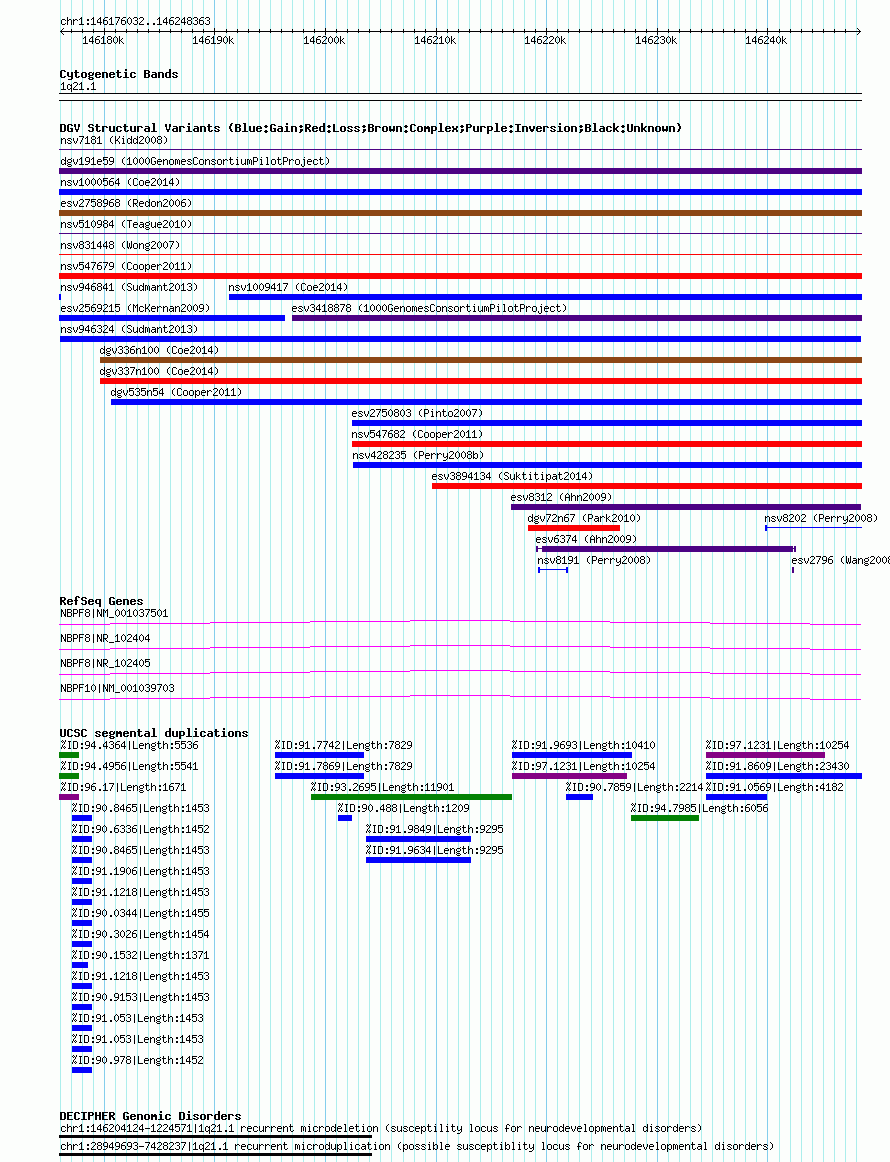890x1162 pixels.
Task: Click the purple bar under esv6374
Action: pyautogui.click(x=666, y=549)
